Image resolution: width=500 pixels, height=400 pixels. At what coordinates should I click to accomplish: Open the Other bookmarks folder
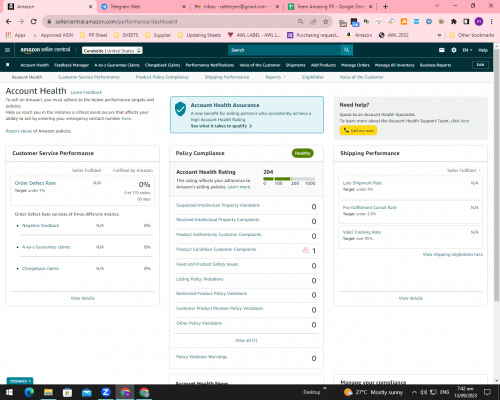pos(472,35)
